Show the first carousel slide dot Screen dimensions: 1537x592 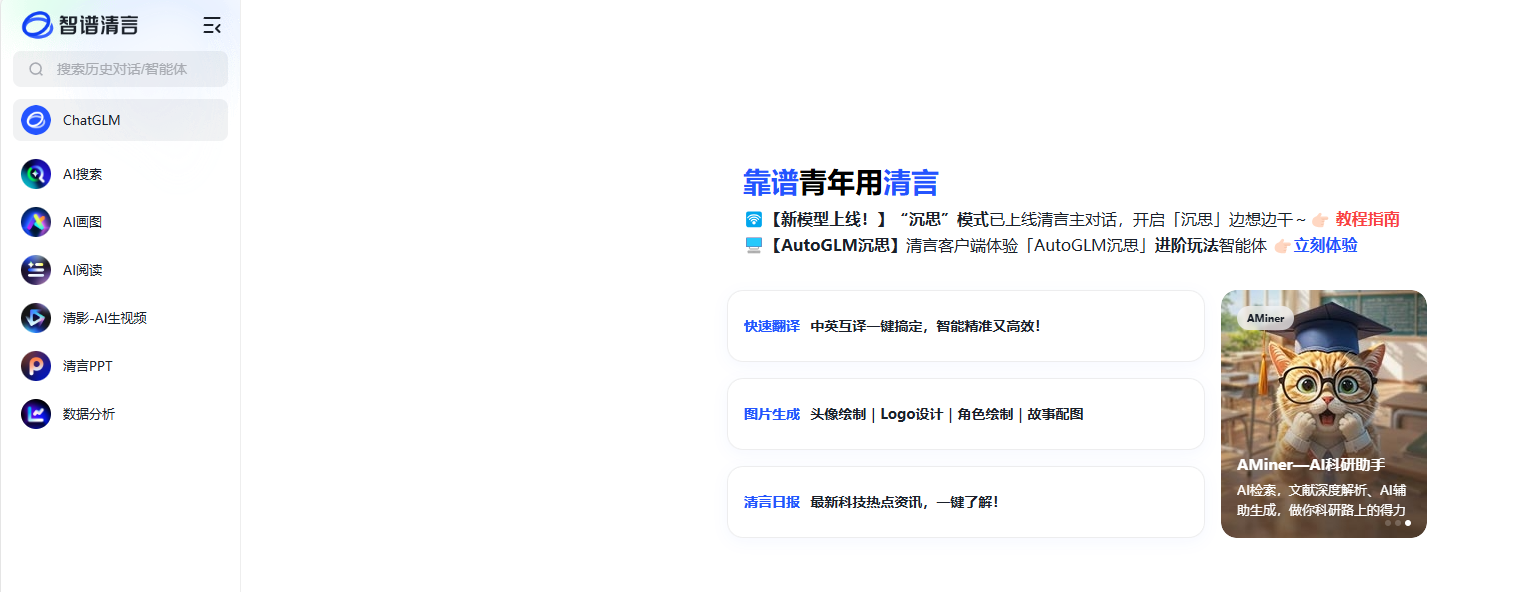pyautogui.click(x=1388, y=523)
